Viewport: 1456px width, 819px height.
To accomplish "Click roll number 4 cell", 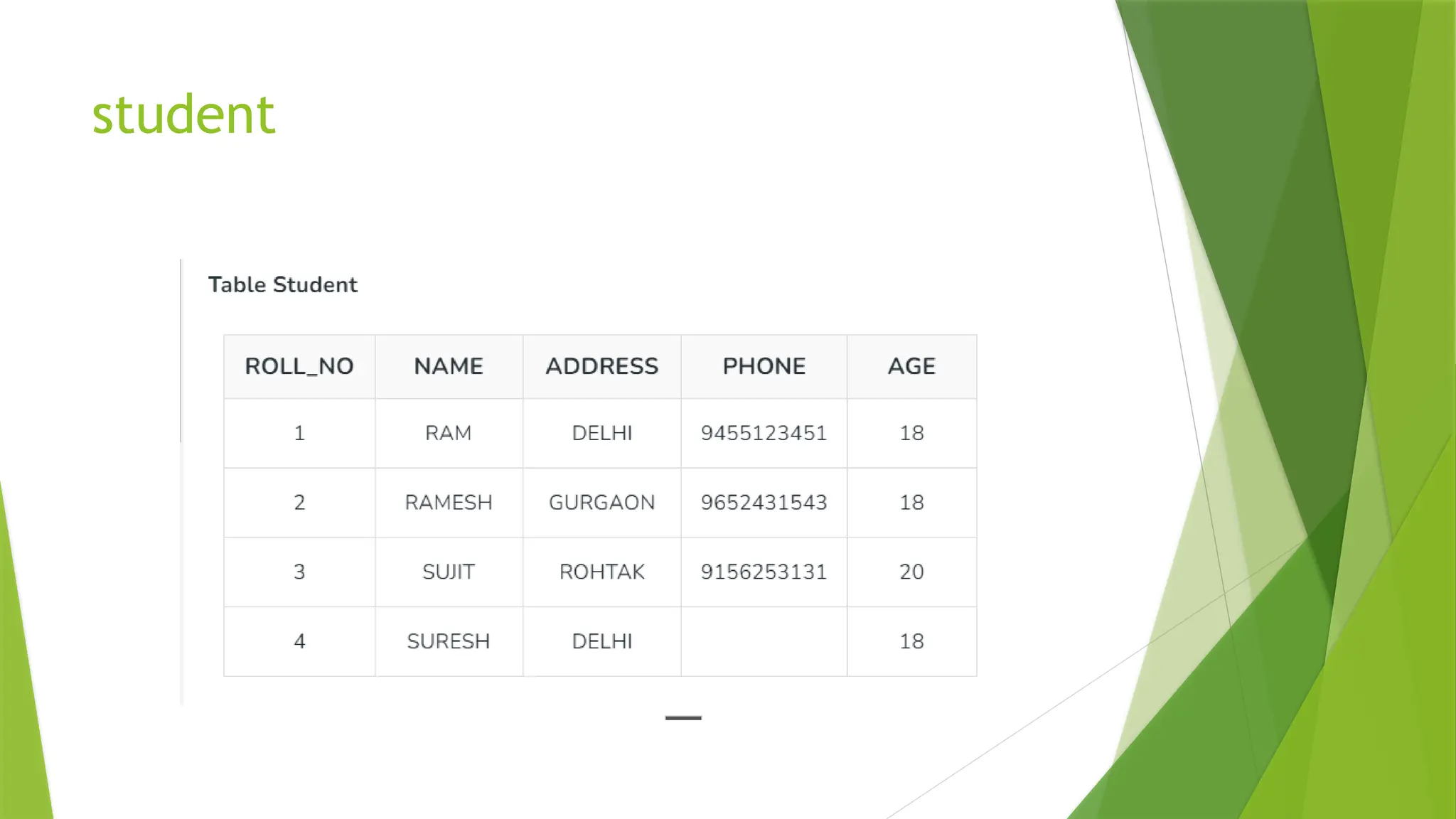I will click(299, 641).
